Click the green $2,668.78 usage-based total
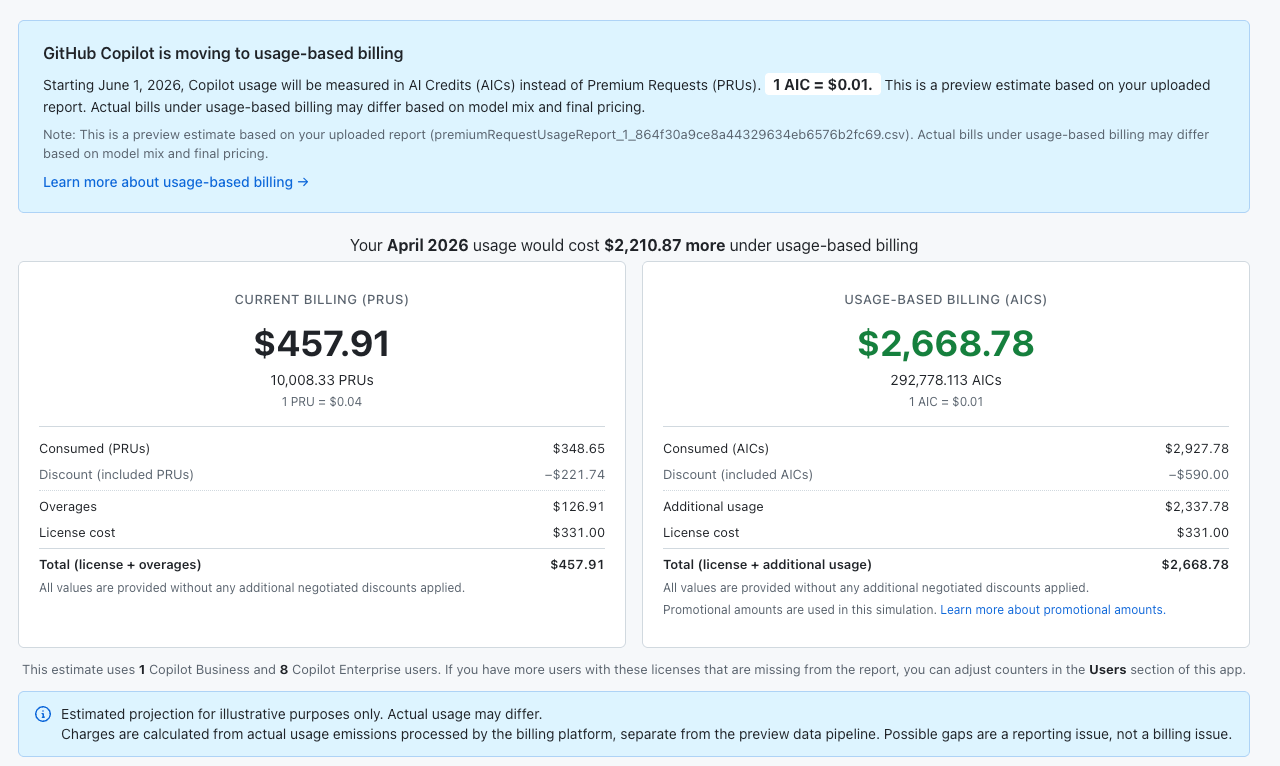Viewport: 1280px width, 766px height. pos(946,343)
